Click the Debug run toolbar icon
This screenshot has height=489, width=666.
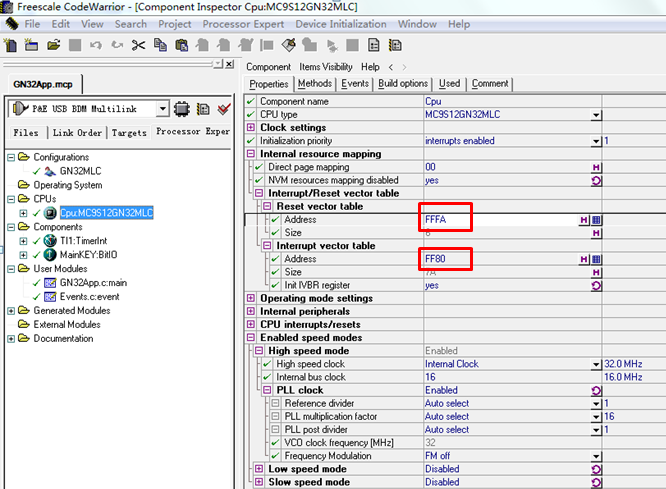tap(332, 46)
